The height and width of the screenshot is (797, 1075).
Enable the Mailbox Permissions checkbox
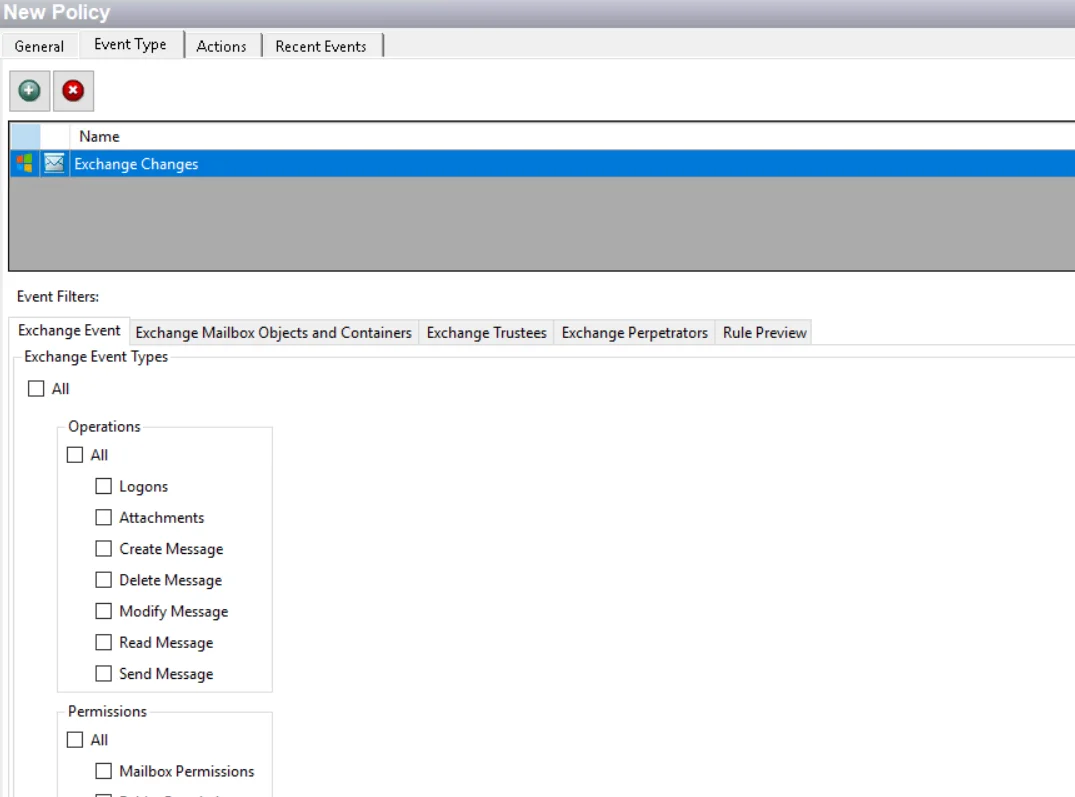tap(104, 771)
